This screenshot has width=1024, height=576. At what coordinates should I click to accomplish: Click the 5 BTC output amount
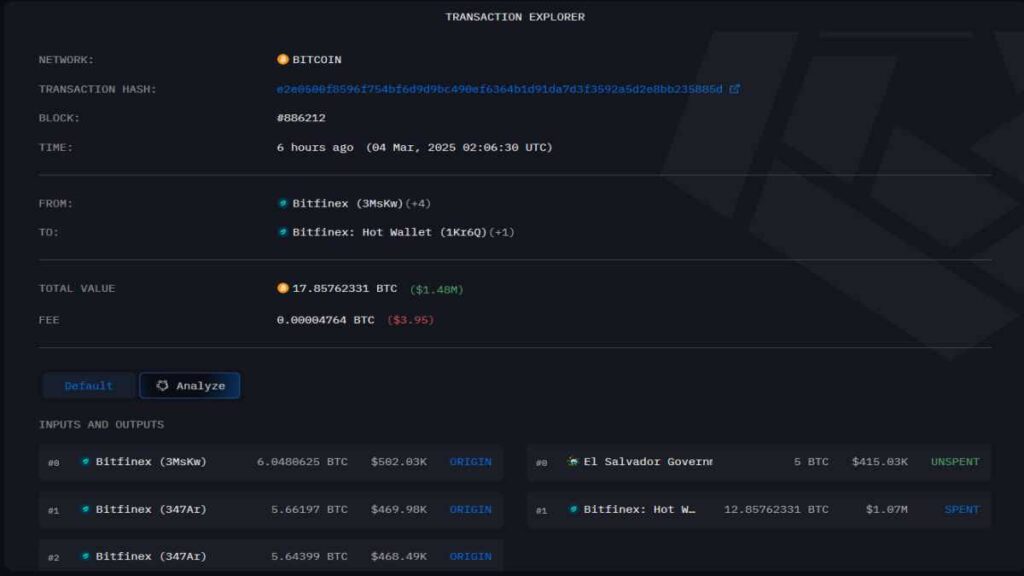point(811,462)
